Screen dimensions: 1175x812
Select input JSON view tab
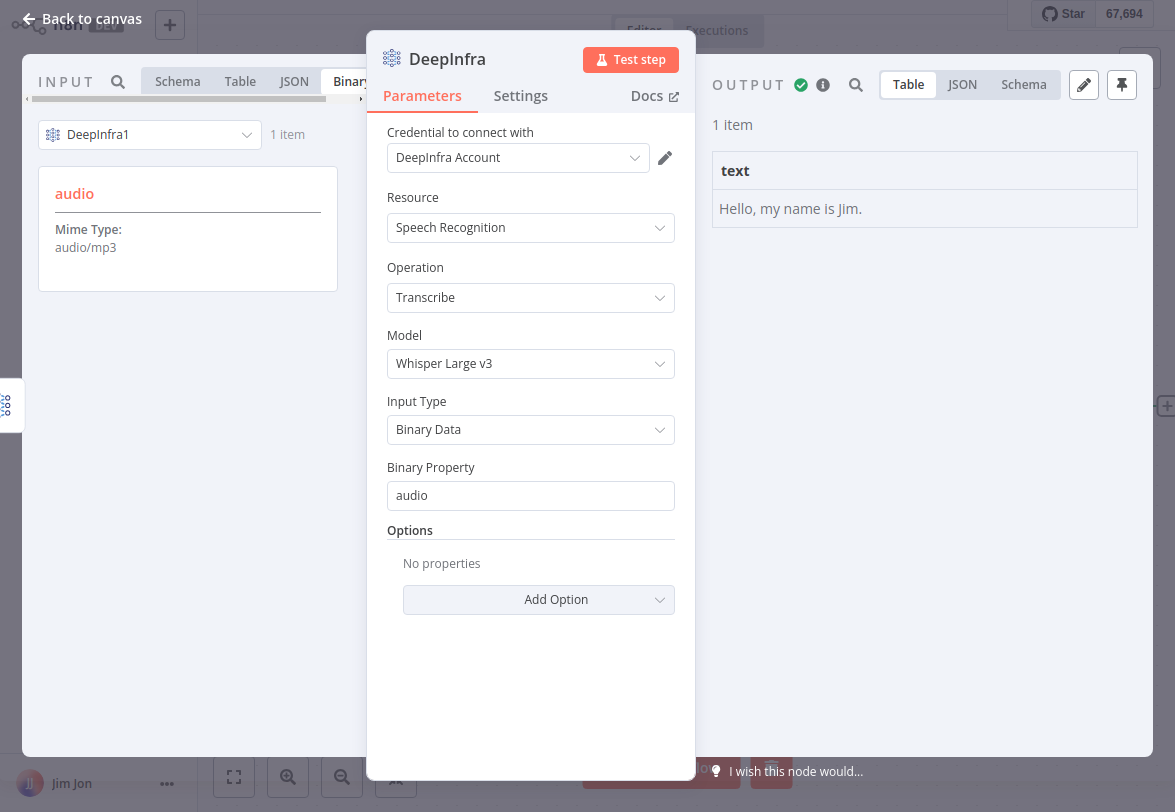pyautogui.click(x=294, y=82)
